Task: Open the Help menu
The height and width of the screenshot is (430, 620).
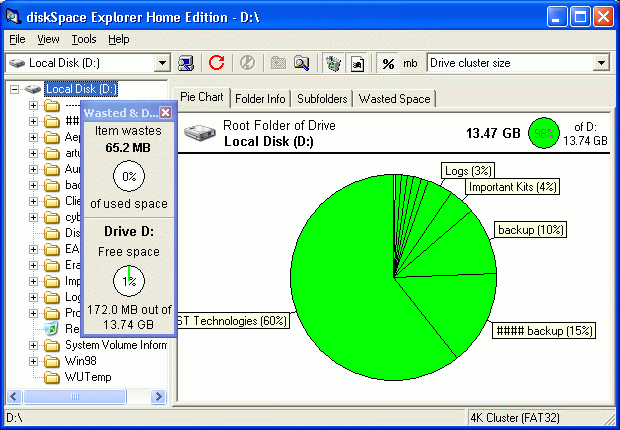Action: (119, 39)
